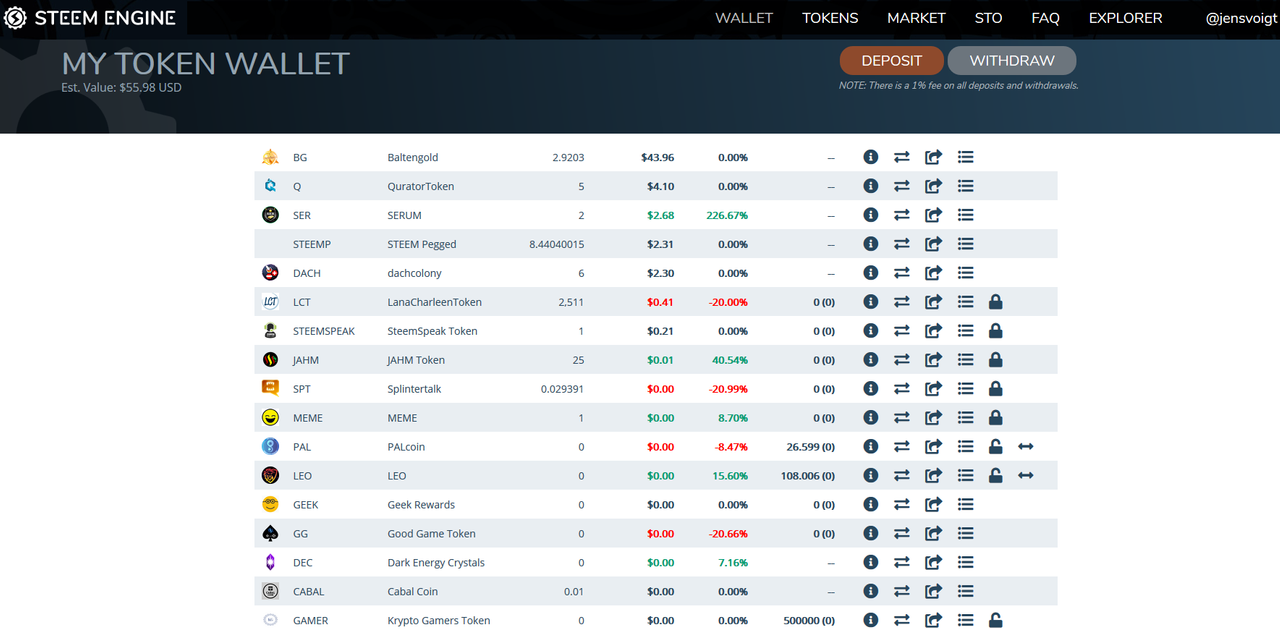The height and width of the screenshot is (633, 1280).
Task: Click the swap arrows icon in the Baltengold row
Action: [x=902, y=157]
